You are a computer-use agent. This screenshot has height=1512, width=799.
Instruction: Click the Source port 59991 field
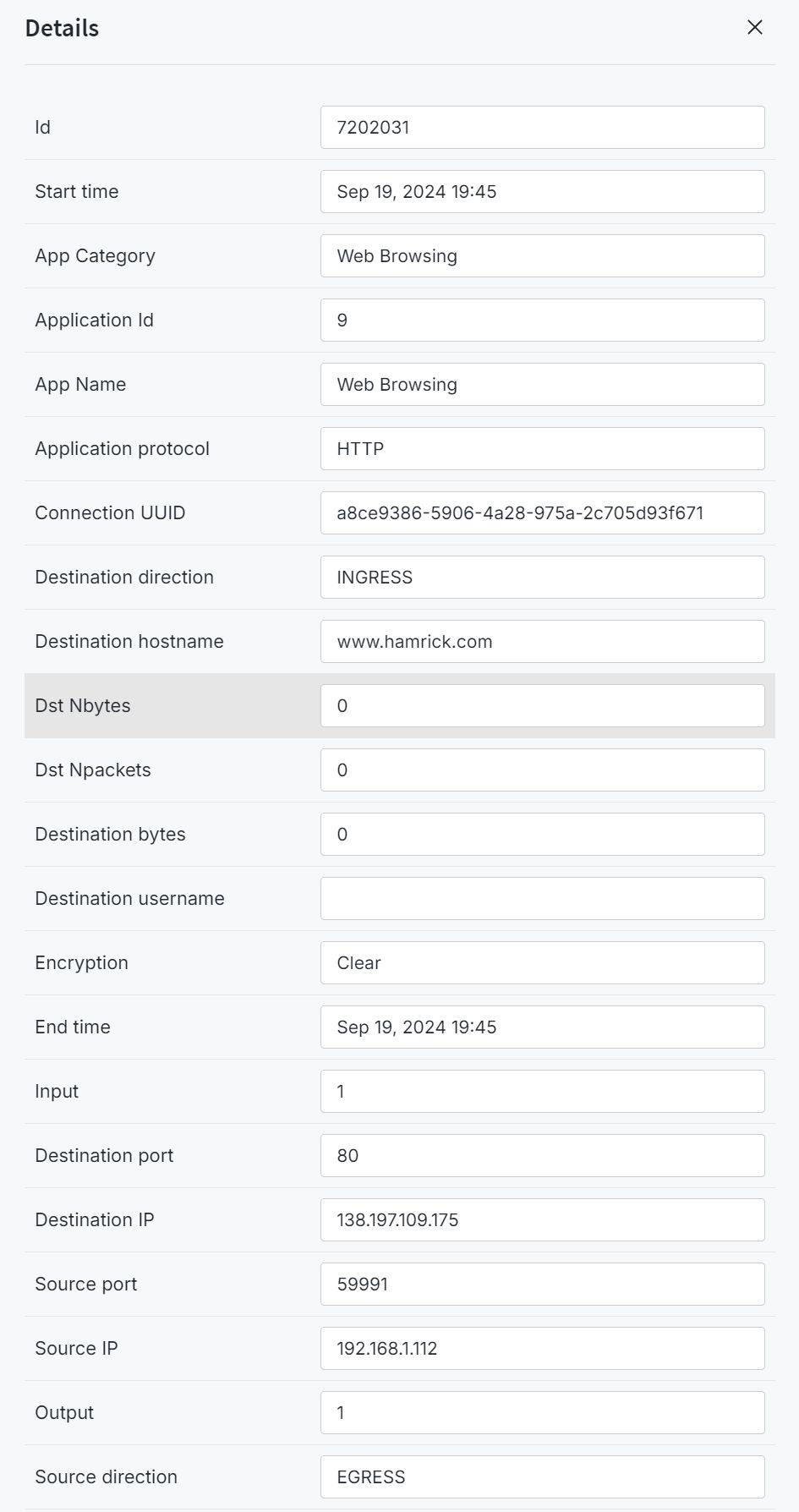(543, 1284)
